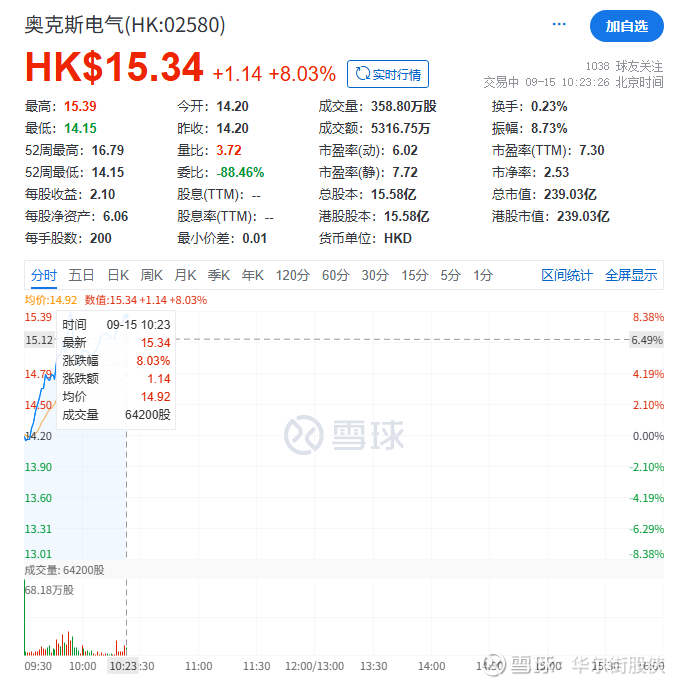This screenshot has width=685, height=686.
Task: Switch to the 15分 chart tab
Action: click(415, 275)
